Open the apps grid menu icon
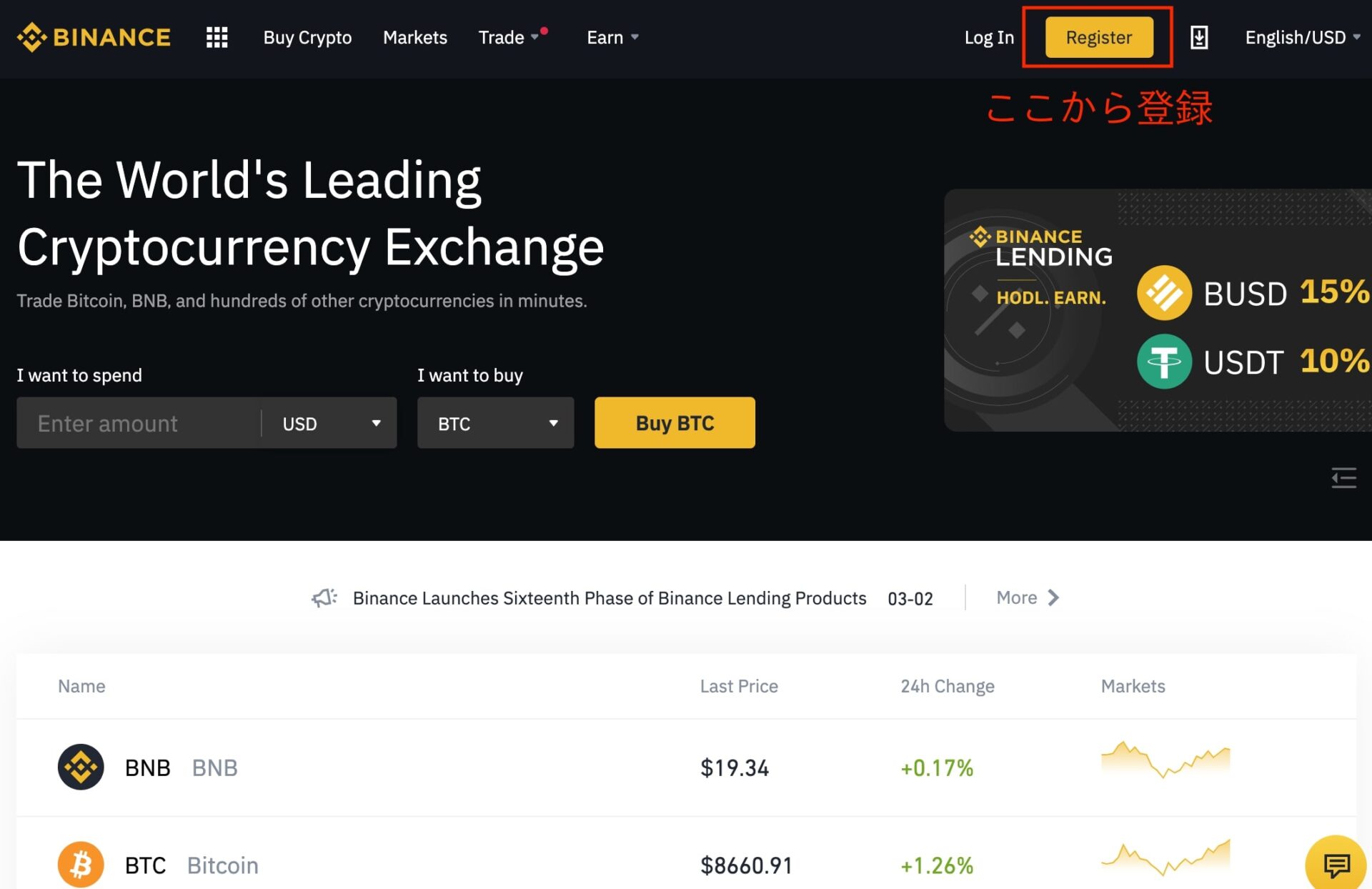 point(217,37)
